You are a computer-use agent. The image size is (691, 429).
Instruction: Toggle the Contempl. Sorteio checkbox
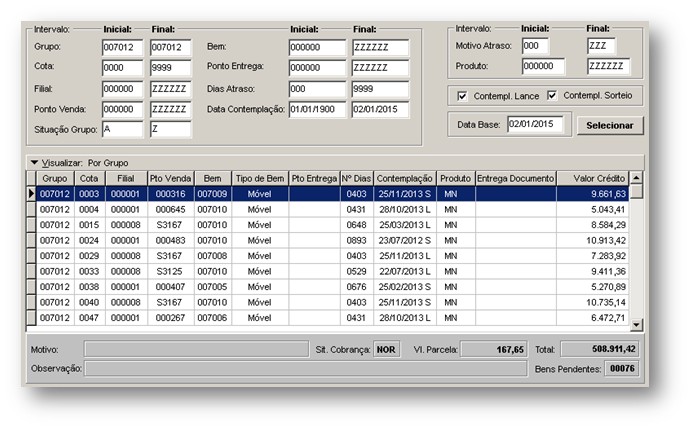pos(552,95)
